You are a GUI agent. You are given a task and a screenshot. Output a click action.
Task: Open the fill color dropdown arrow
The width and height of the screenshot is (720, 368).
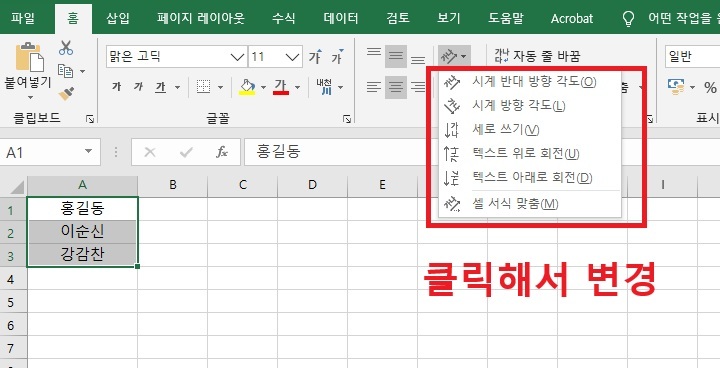click(264, 87)
